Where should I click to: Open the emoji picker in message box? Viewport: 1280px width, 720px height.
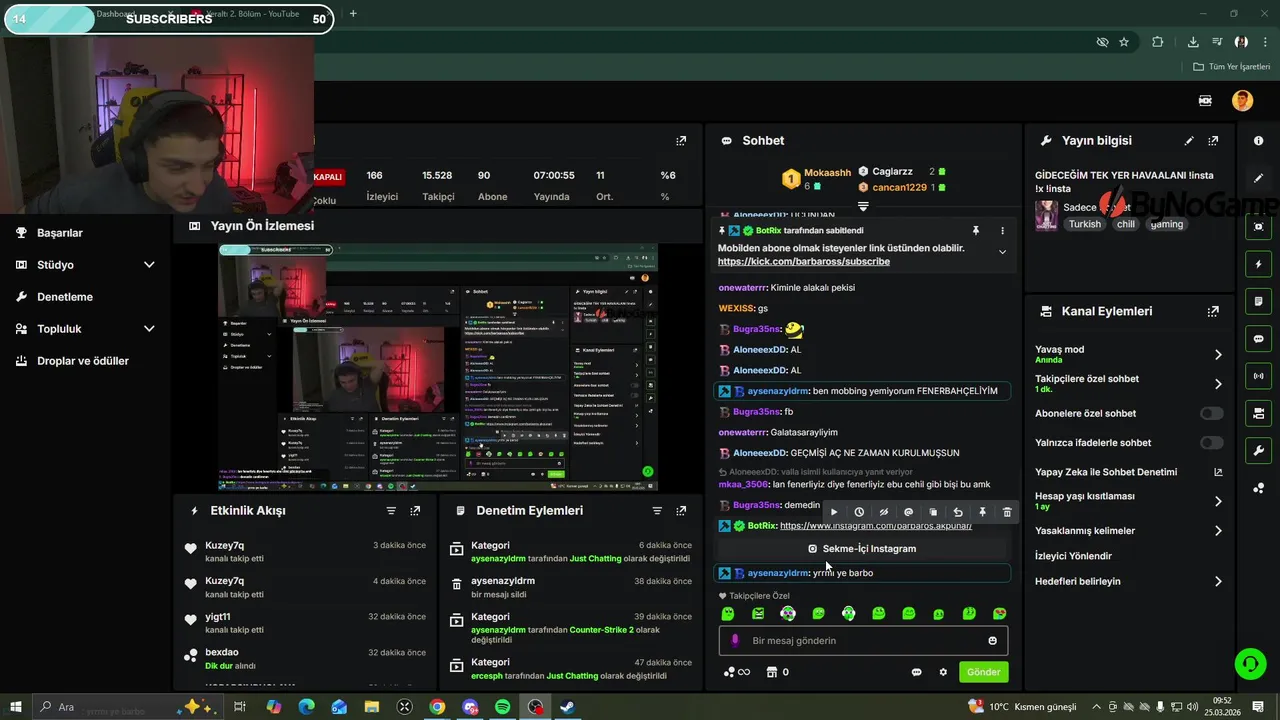click(992, 641)
